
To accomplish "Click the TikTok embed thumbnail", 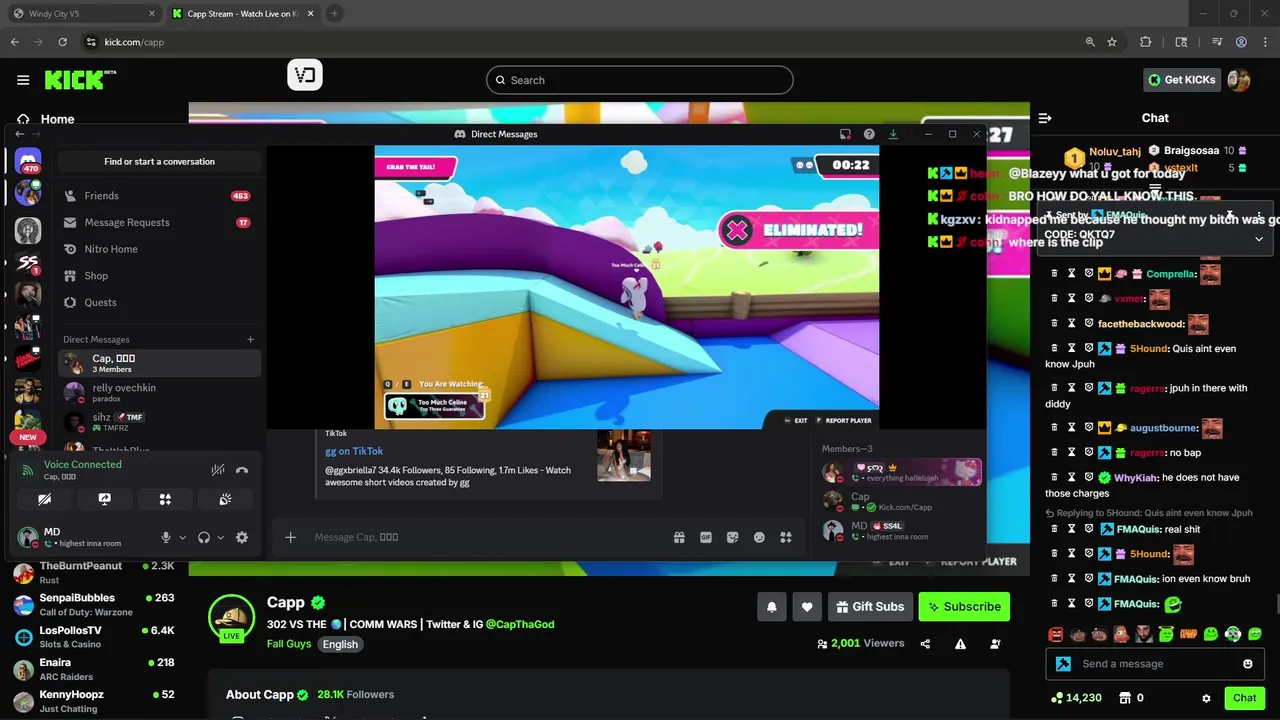I will coord(624,455).
